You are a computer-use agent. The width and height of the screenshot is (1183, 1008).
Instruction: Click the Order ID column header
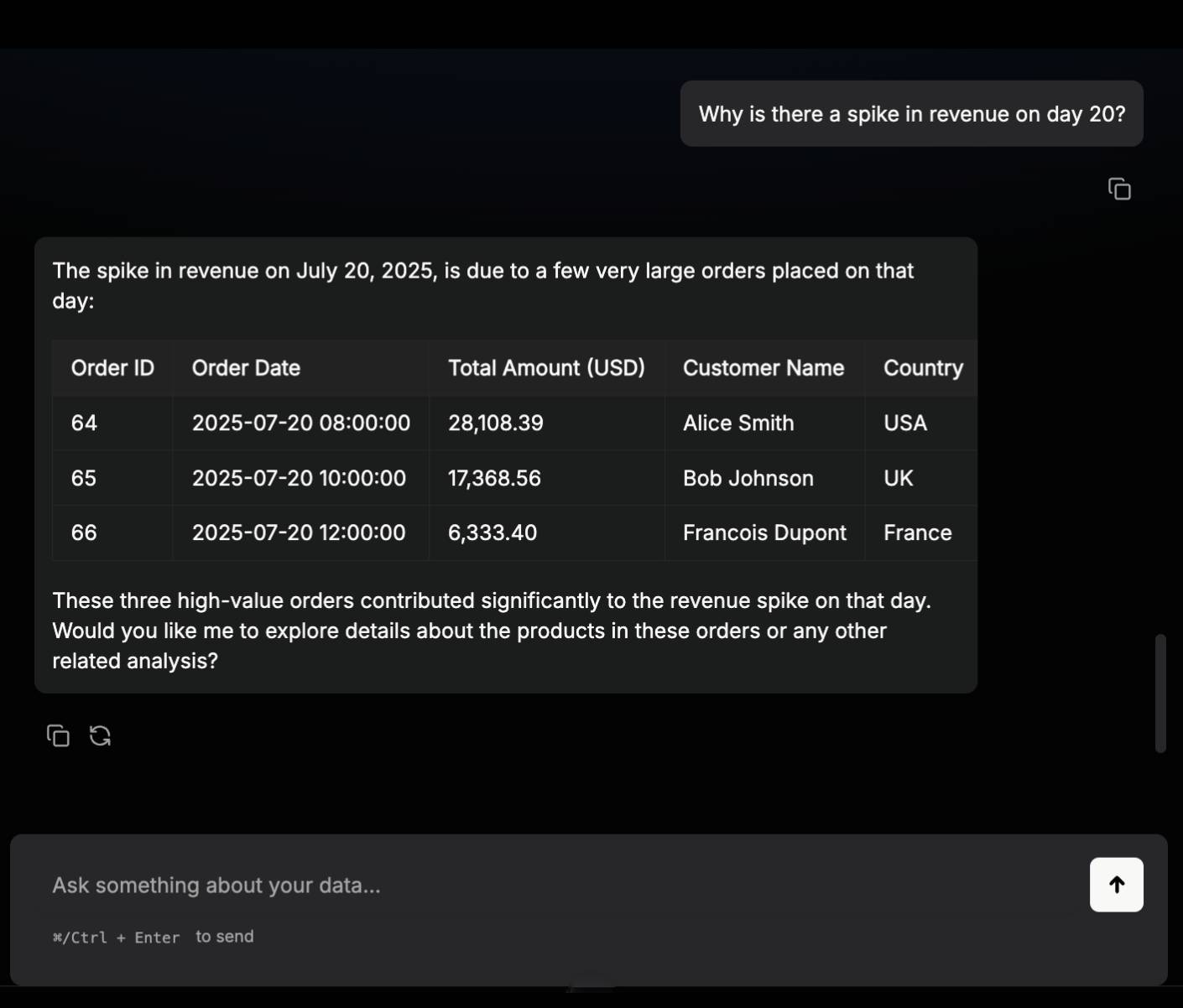(112, 368)
